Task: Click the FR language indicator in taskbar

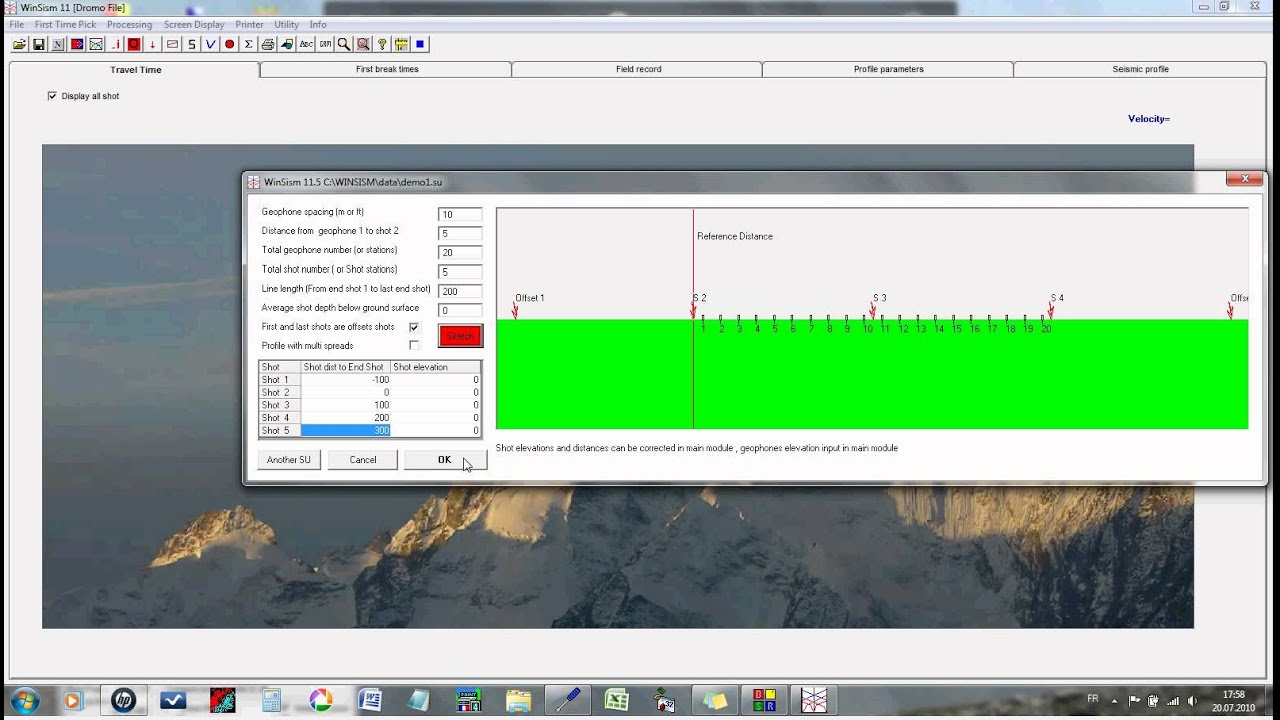Action: pos(1093,698)
